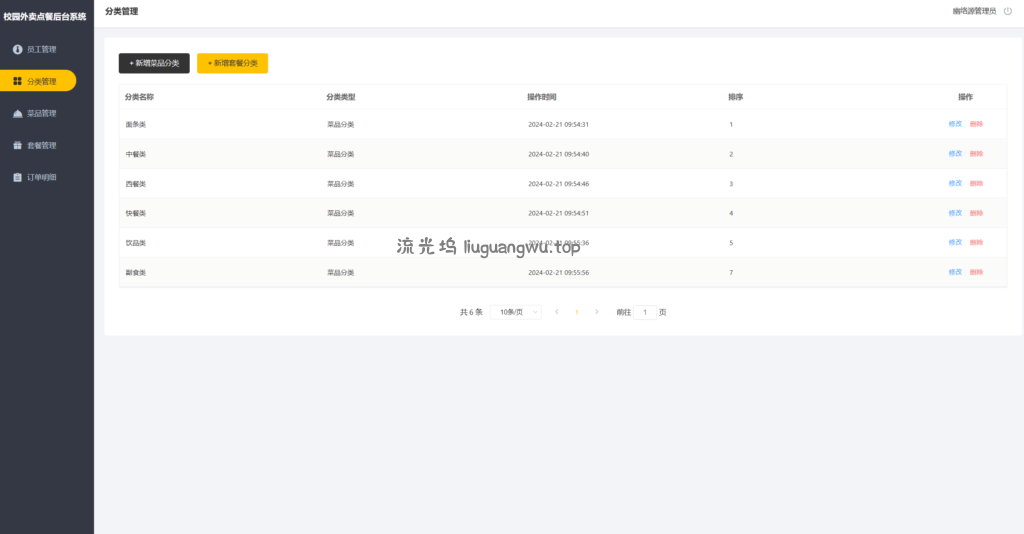1024x534 pixels.
Task: Click 删除 for the 中餐类 row
Action: pyautogui.click(x=976, y=154)
